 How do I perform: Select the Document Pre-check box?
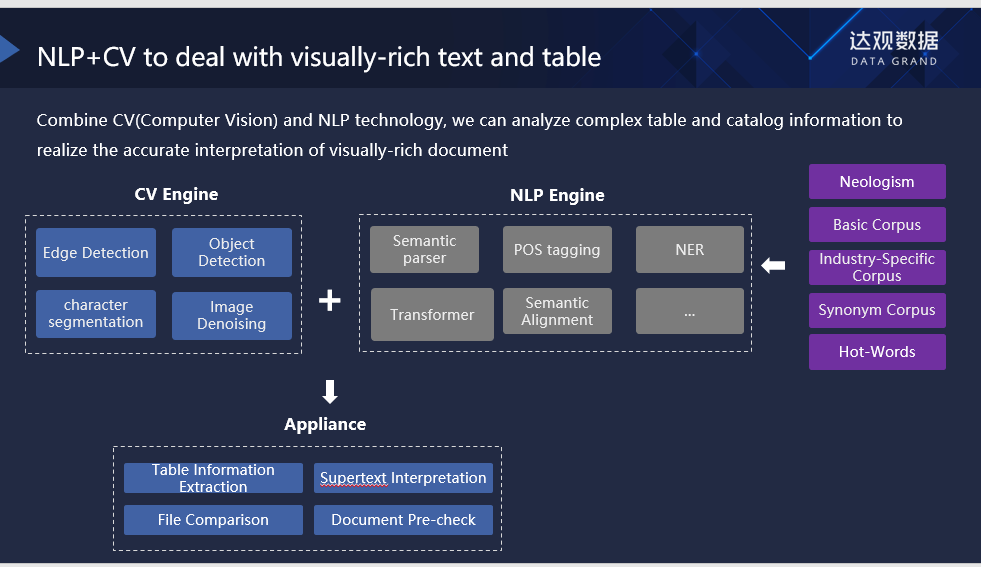click(404, 520)
